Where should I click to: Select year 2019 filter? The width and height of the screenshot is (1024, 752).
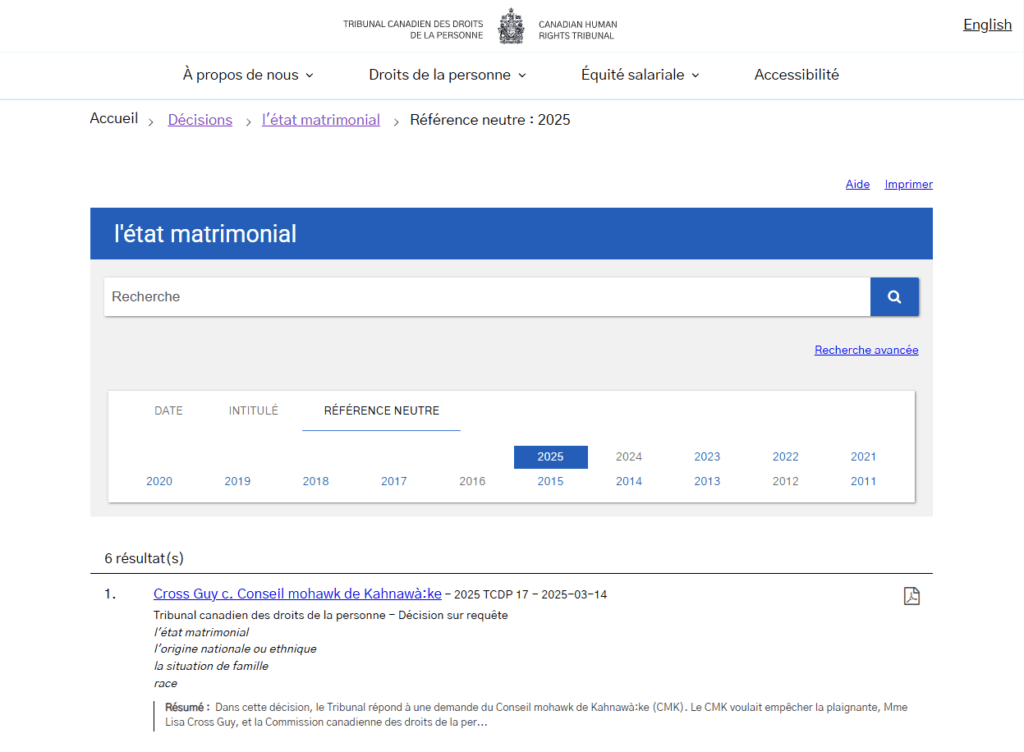coord(237,481)
